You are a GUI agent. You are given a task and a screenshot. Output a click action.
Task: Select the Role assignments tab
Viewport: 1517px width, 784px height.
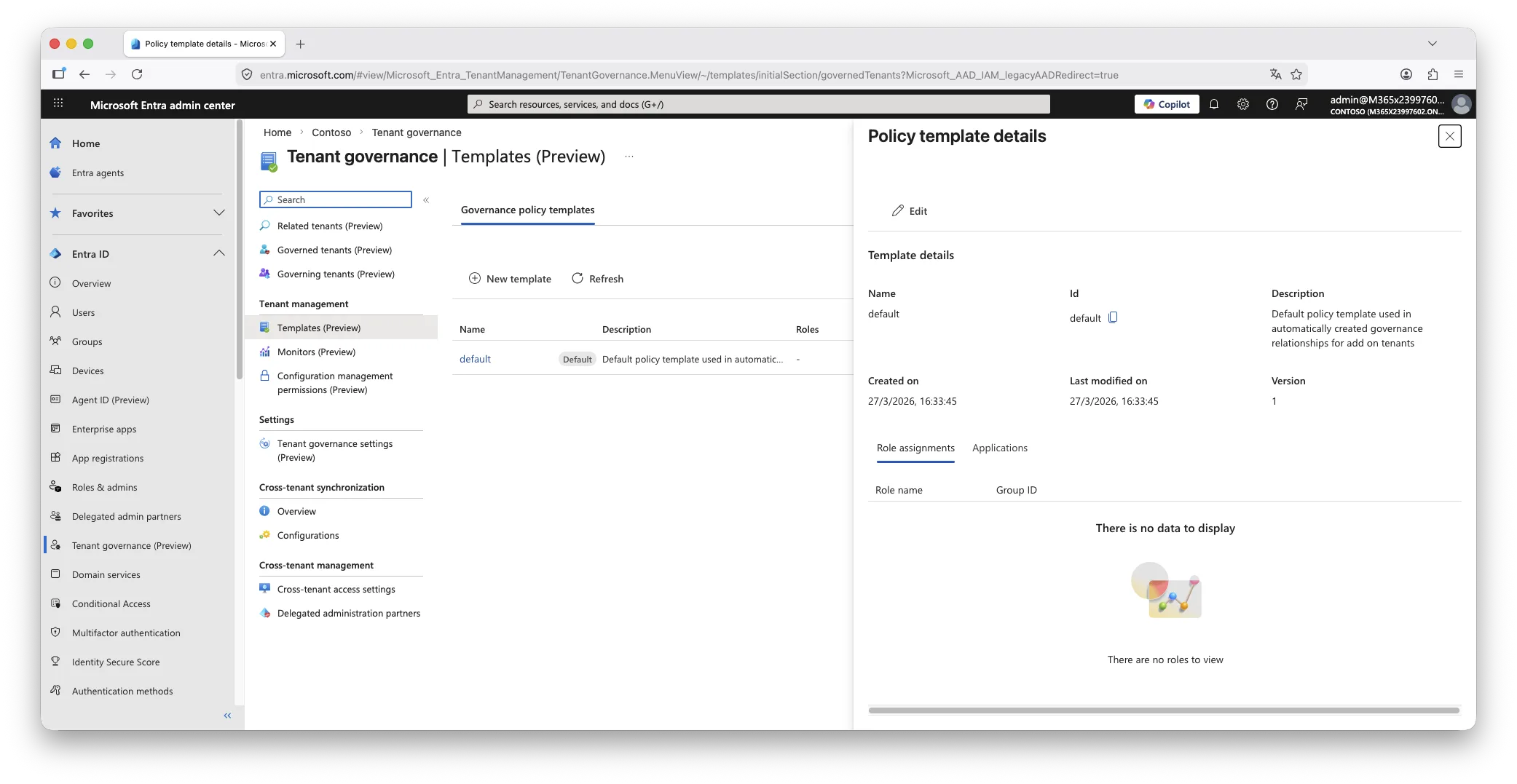click(x=915, y=448)
